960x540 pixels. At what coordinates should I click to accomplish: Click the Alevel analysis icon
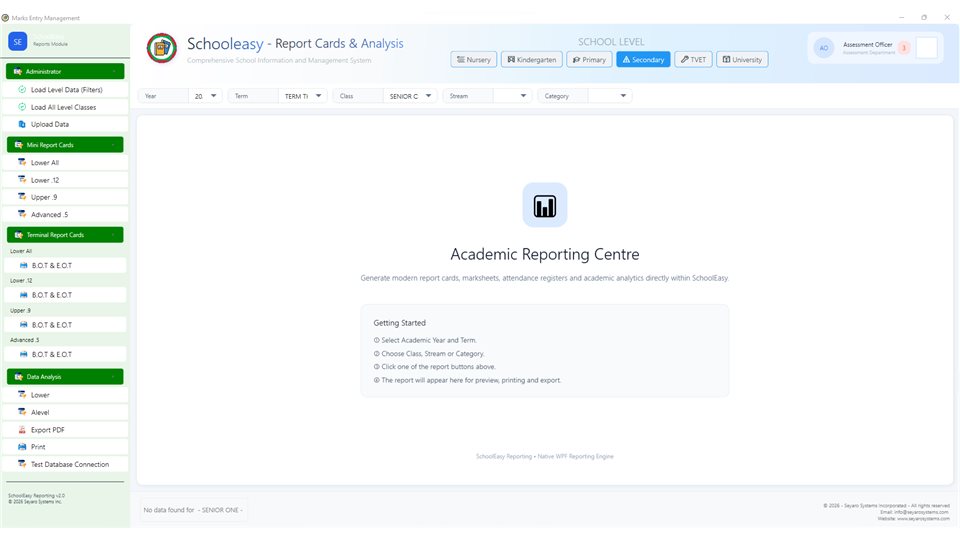tap(22, 412)
